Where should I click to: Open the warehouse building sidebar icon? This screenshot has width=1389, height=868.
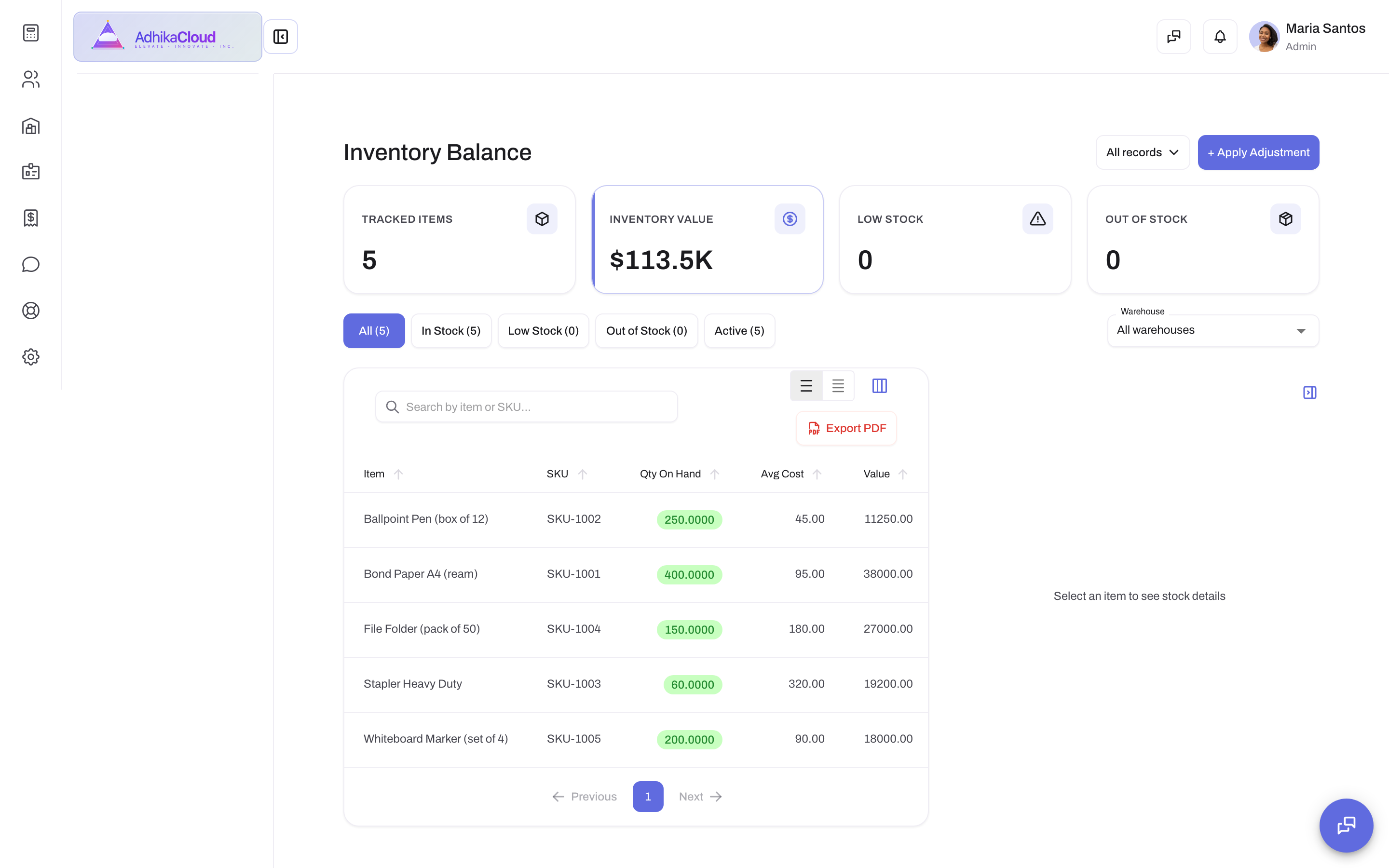pos(30,126)
